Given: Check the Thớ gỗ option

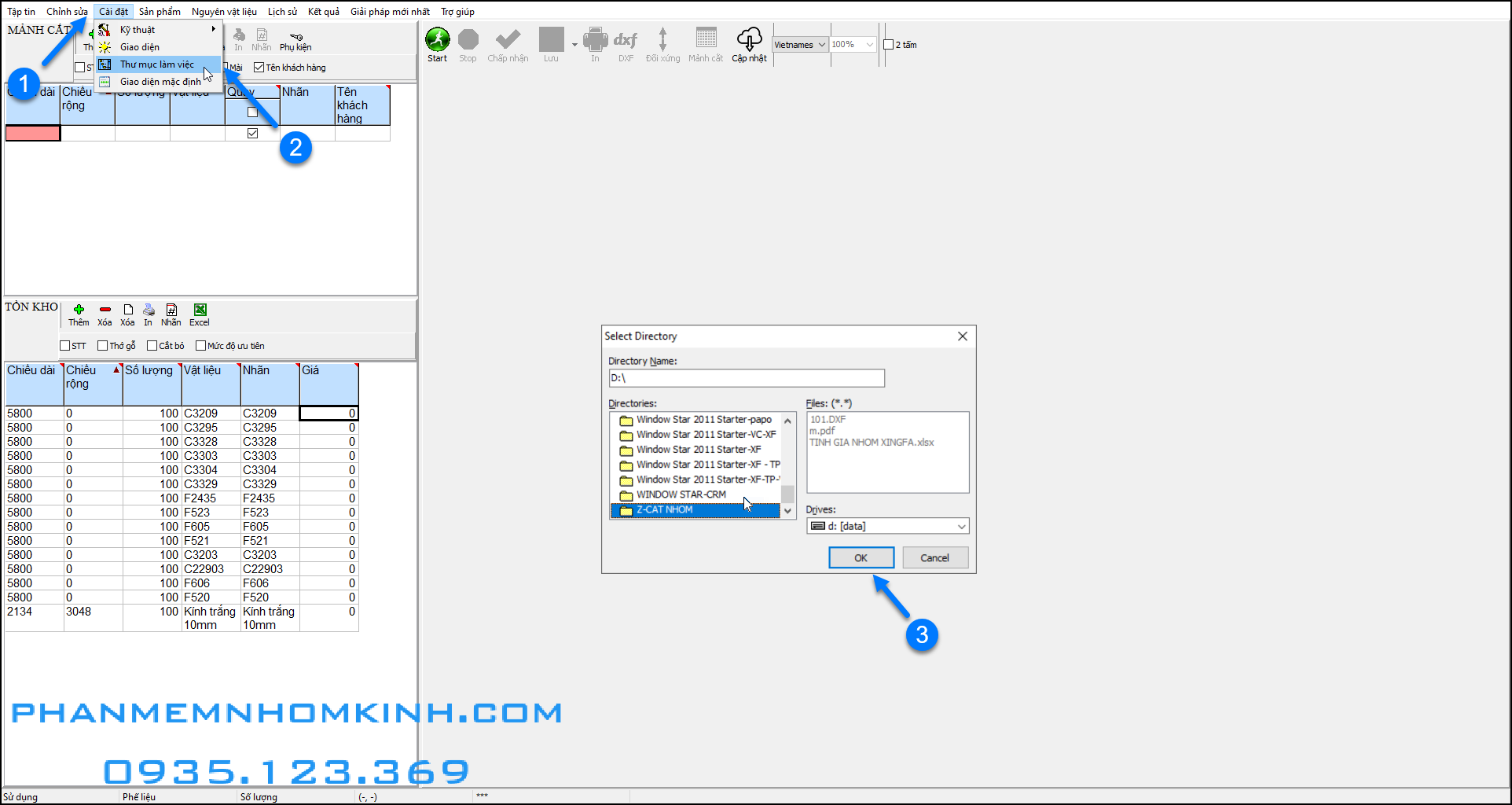Looking at the screenshot, I should tap(102, 345).
